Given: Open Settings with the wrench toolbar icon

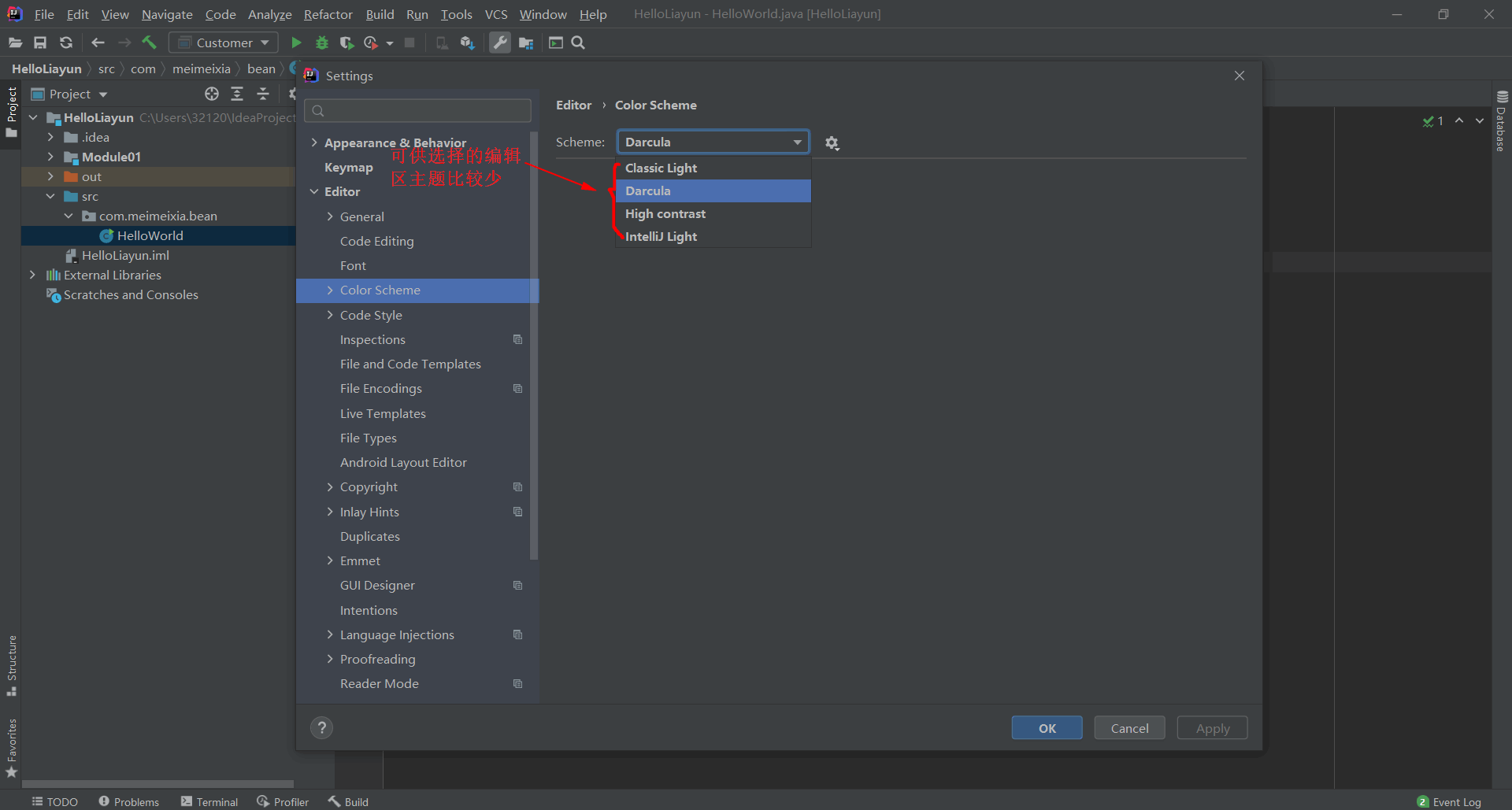Looking at the screenshot, I should [x=500, y=43].
